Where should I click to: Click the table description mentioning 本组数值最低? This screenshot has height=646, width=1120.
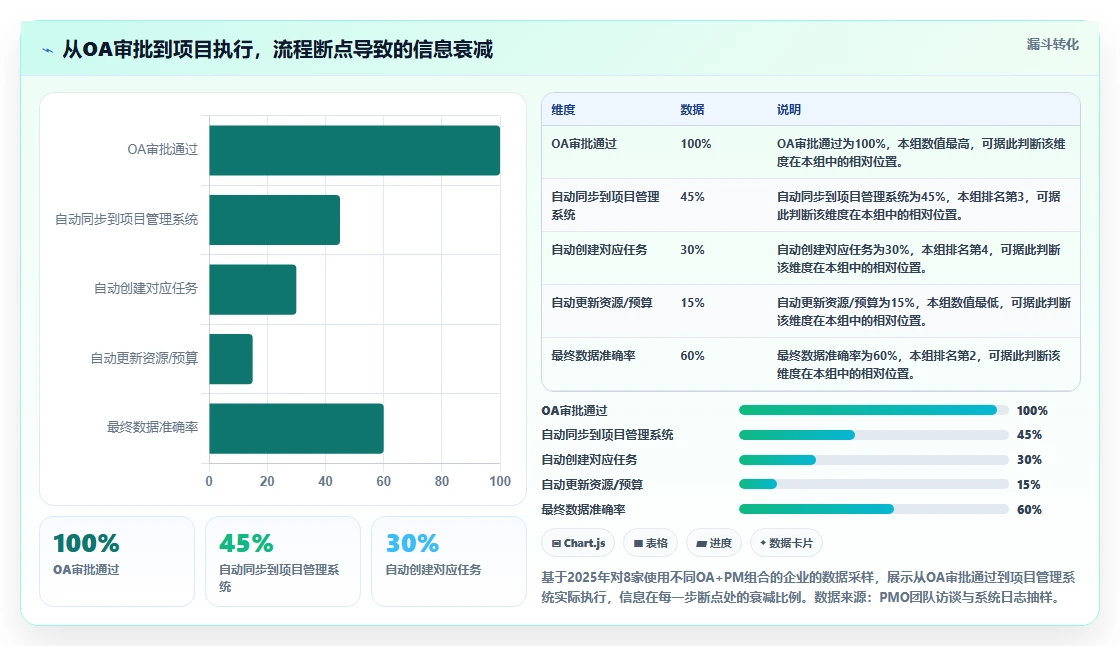pos(924,311)
